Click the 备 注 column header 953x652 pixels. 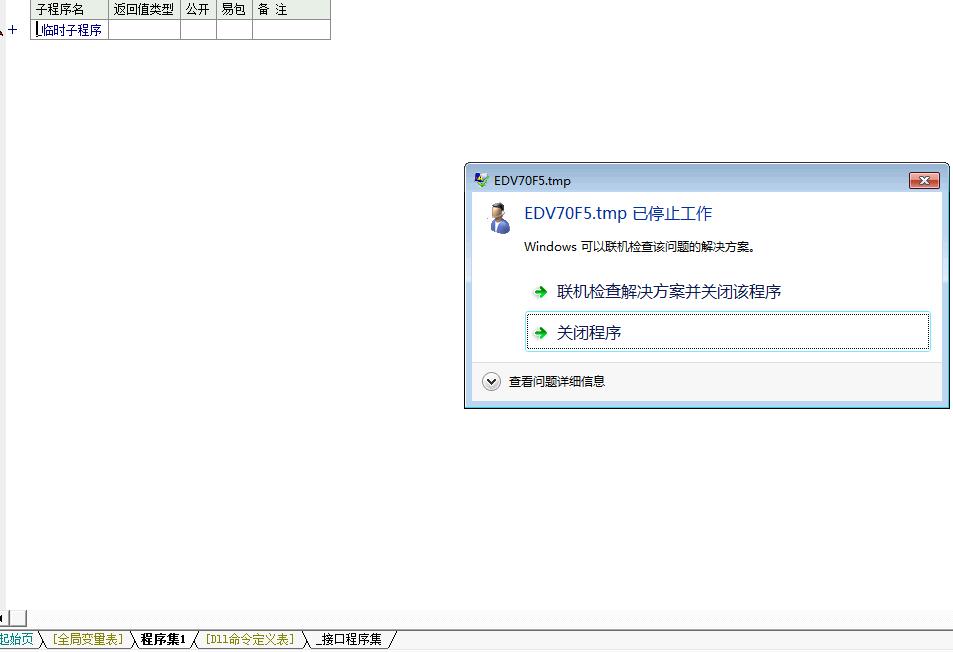pyautogui.click(x=291, y=10)
